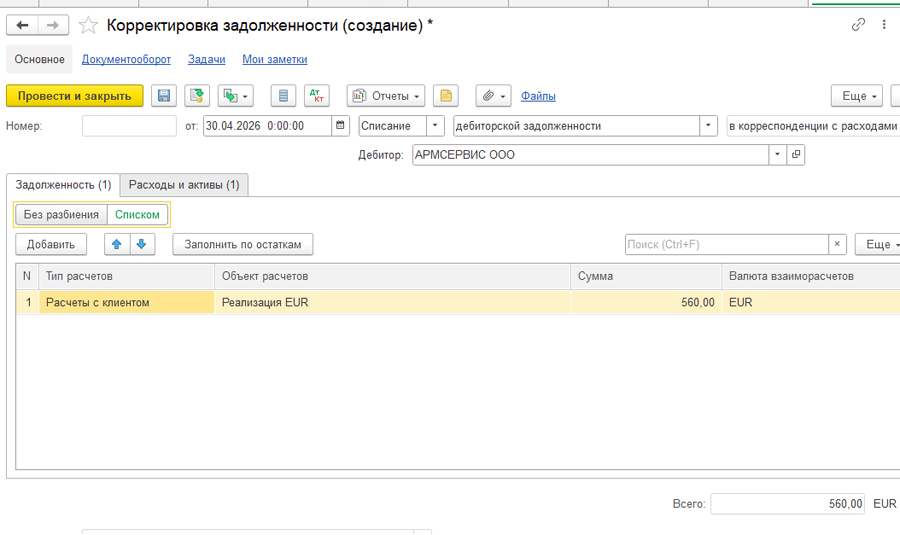
Task: Open calendar picker for the date field
Action: pyautogui.click(x=340, y=126)
